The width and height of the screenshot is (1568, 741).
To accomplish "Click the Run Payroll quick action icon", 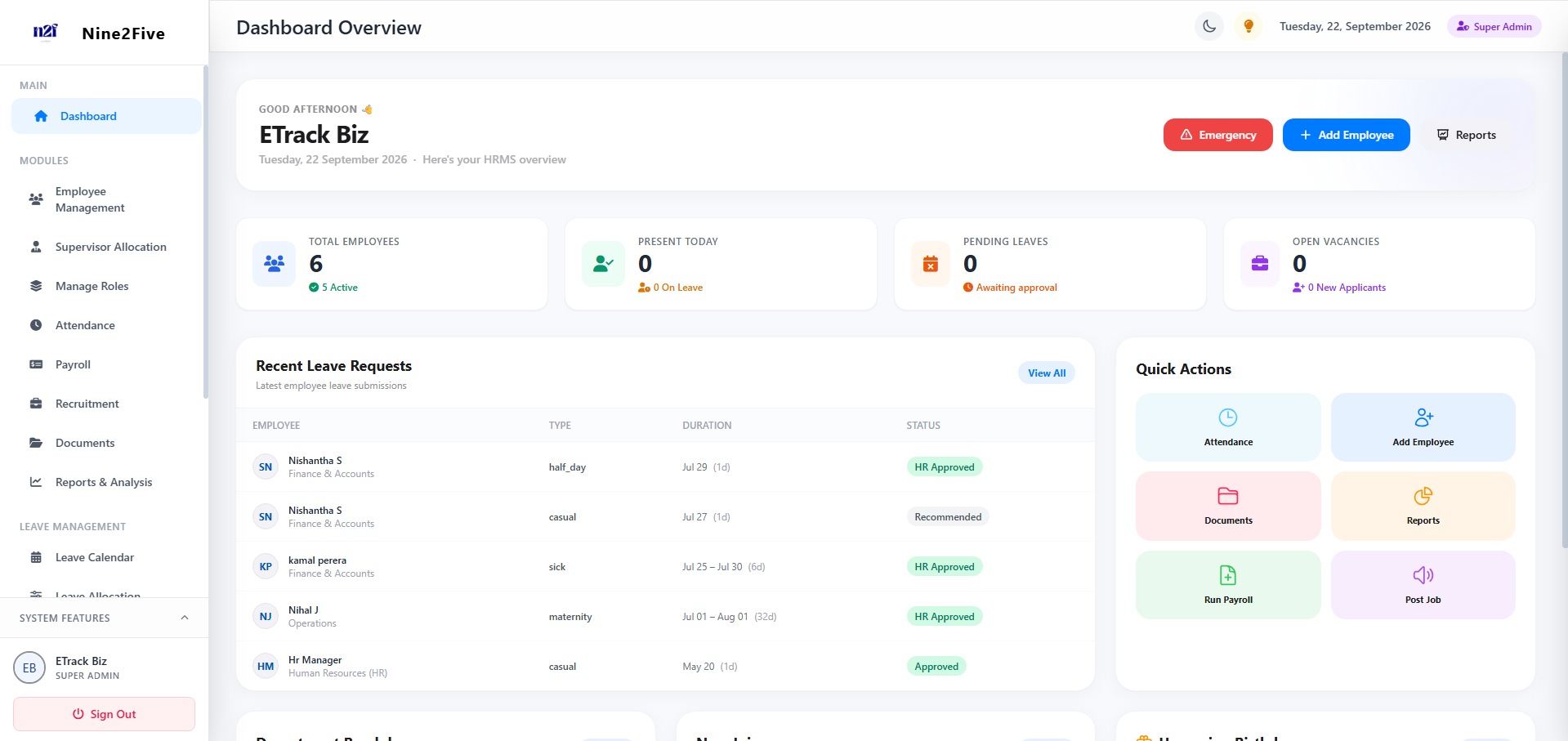I will [1228, 575].
